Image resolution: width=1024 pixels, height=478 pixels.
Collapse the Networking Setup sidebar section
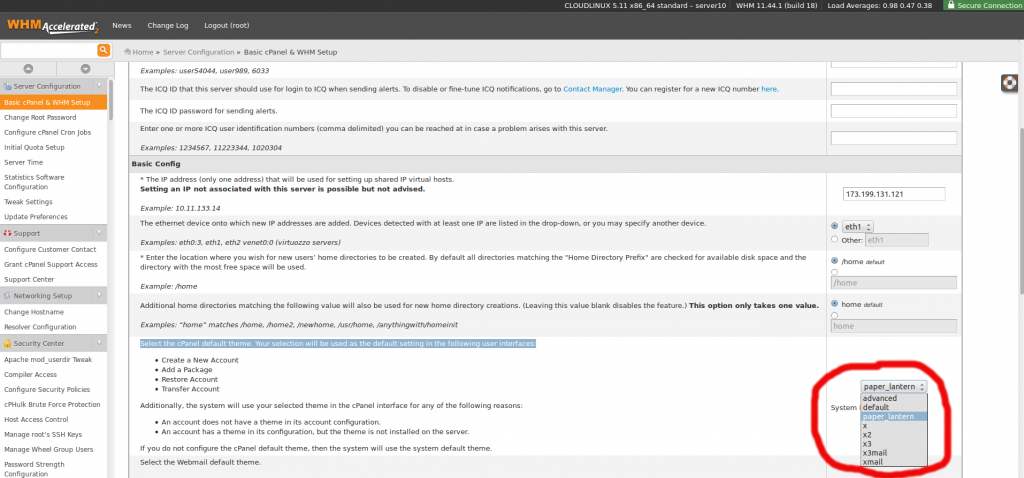tap(99, 296)
